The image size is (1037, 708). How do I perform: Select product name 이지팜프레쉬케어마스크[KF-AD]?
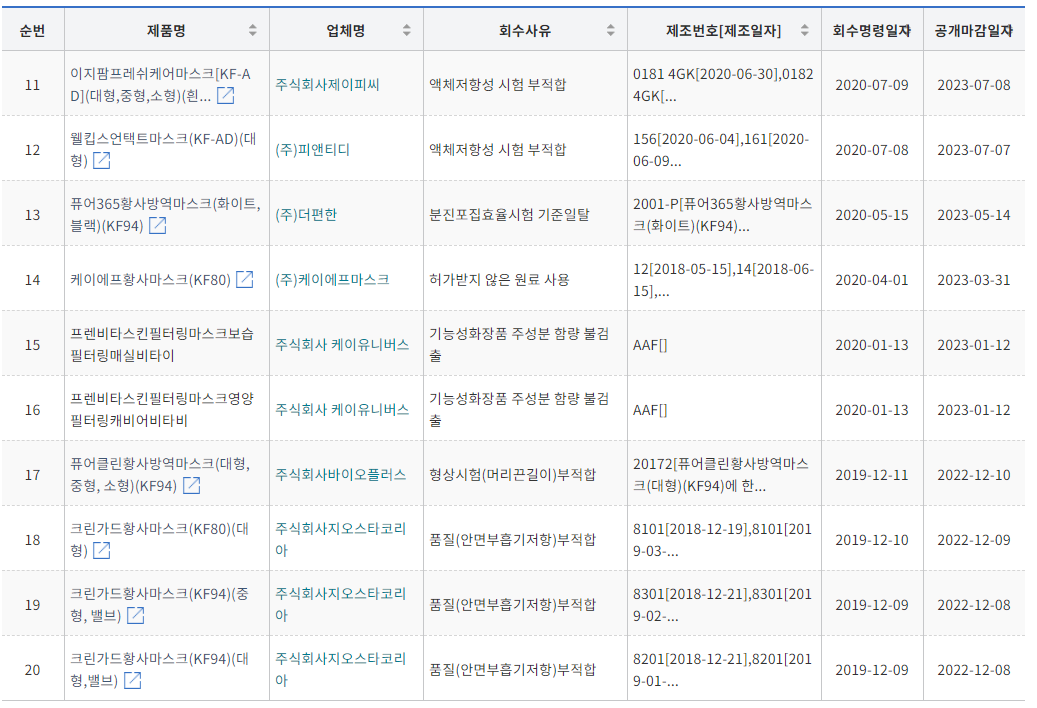(x=161, y=85)
